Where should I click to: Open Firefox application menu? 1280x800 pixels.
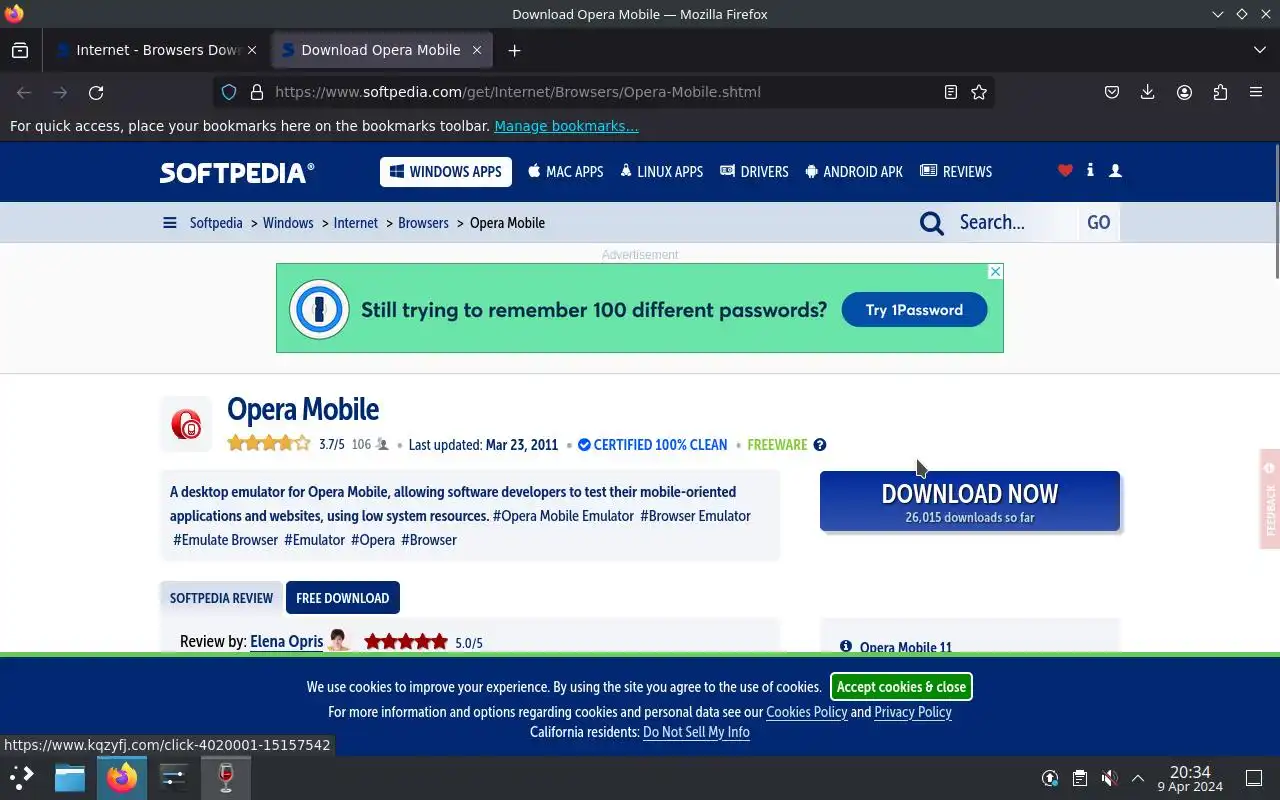pos(1256,92)
